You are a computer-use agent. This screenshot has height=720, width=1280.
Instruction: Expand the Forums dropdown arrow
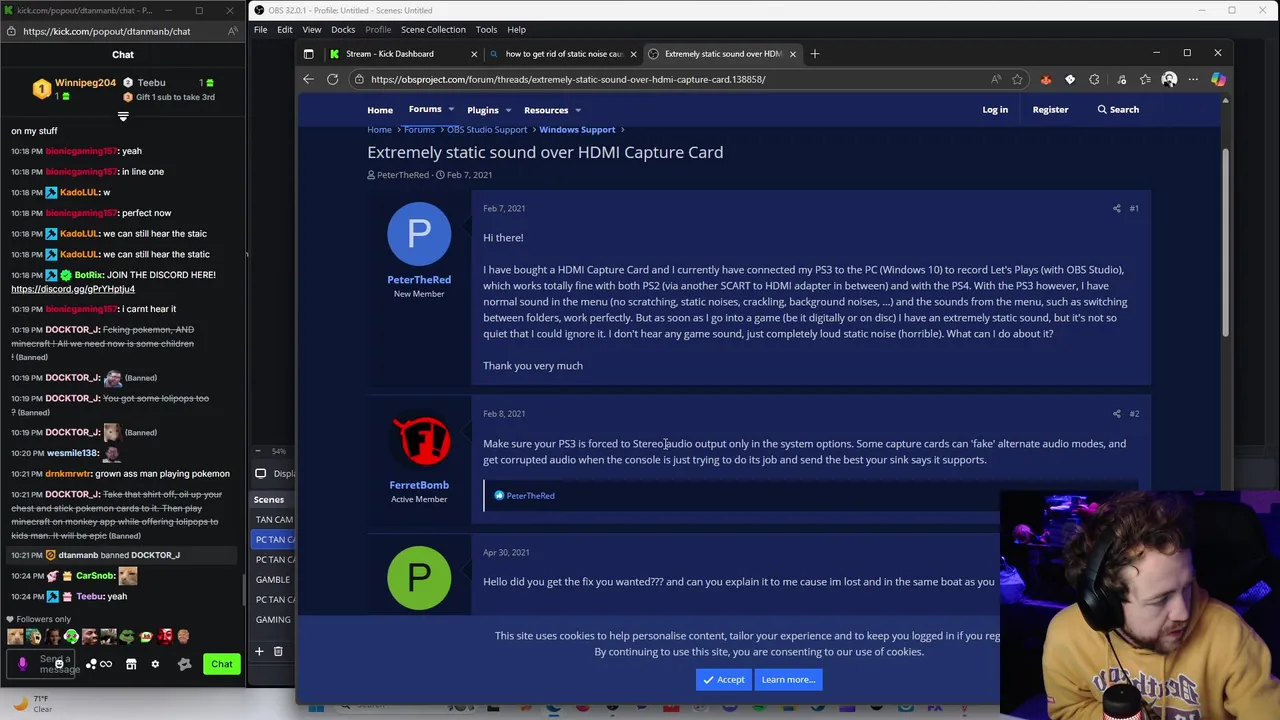pyautogui.click(x=451, y=110)
